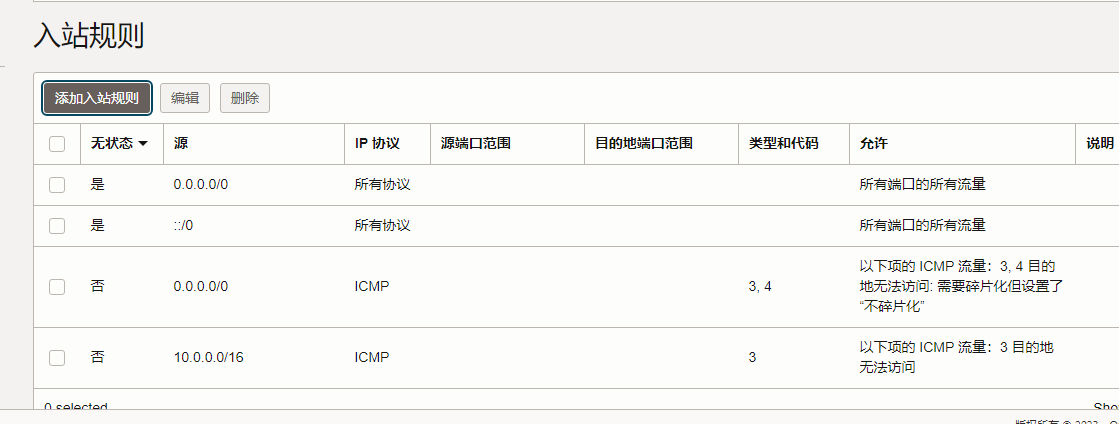Click the IP 协议 column header

[377, 144]
